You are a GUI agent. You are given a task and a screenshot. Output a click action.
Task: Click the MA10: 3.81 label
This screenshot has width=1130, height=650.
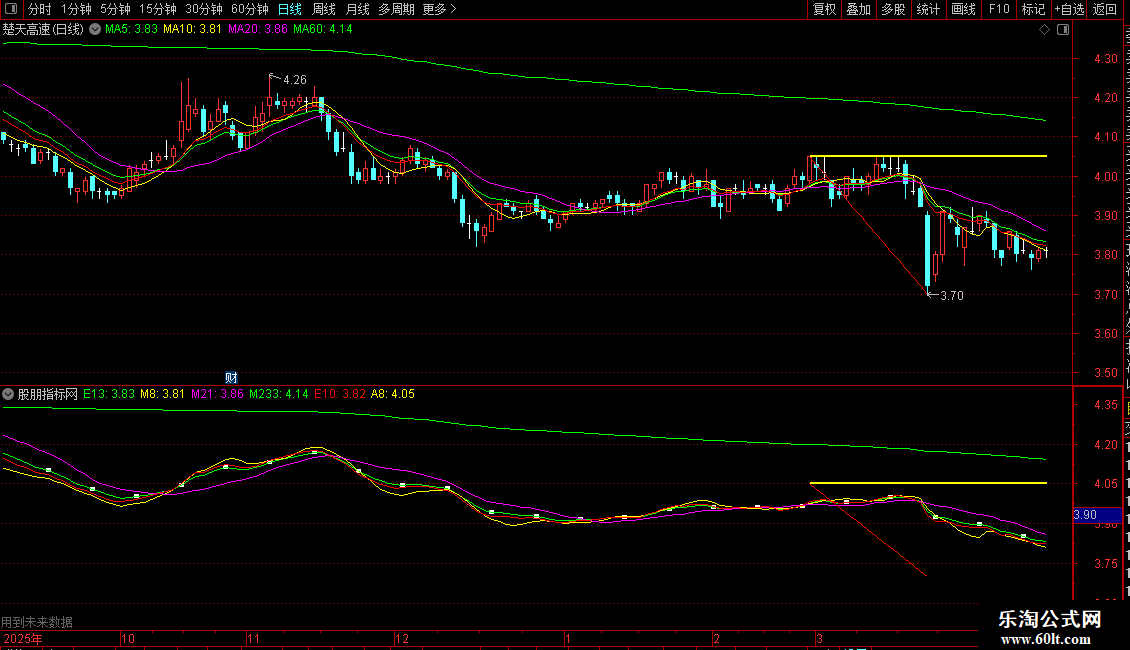tap(192, 30)
